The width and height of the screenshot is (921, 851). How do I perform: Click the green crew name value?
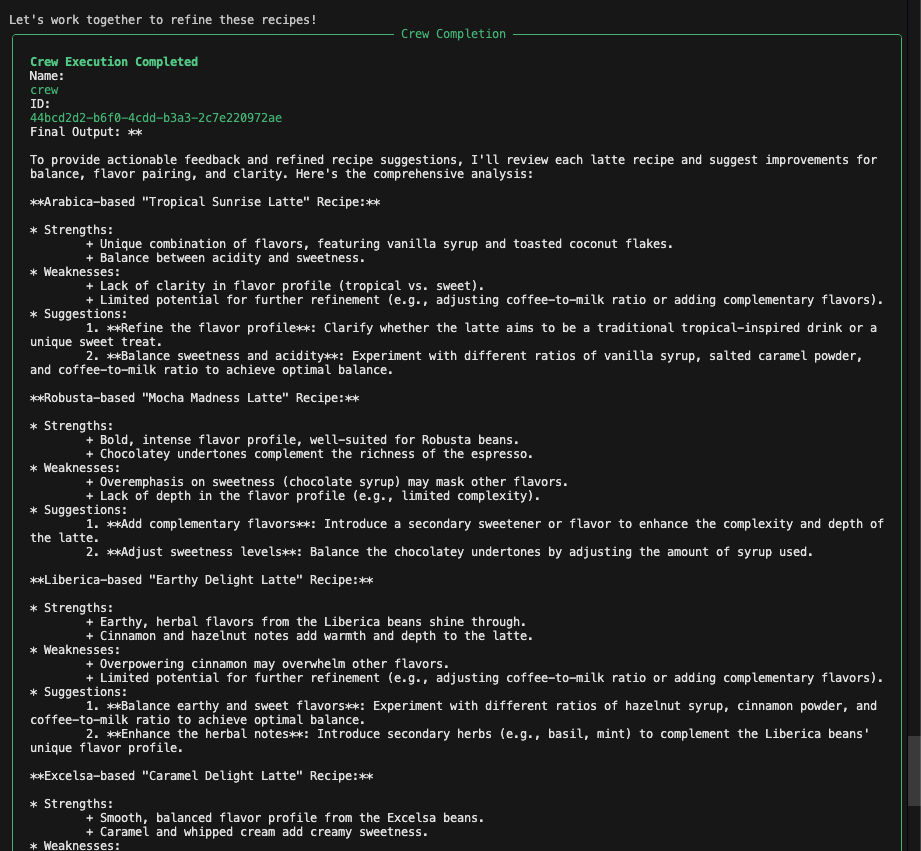pyautogui.click(x=44, y=90)
